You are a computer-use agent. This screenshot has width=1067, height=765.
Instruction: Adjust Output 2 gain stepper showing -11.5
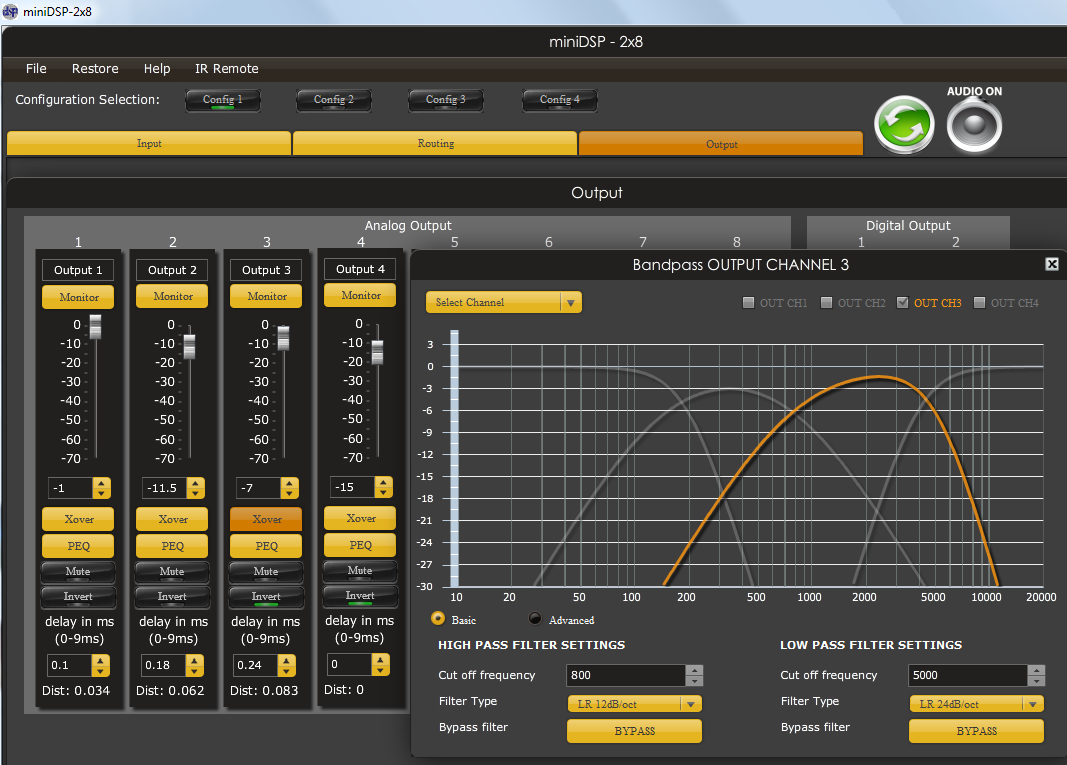[195, 488]
